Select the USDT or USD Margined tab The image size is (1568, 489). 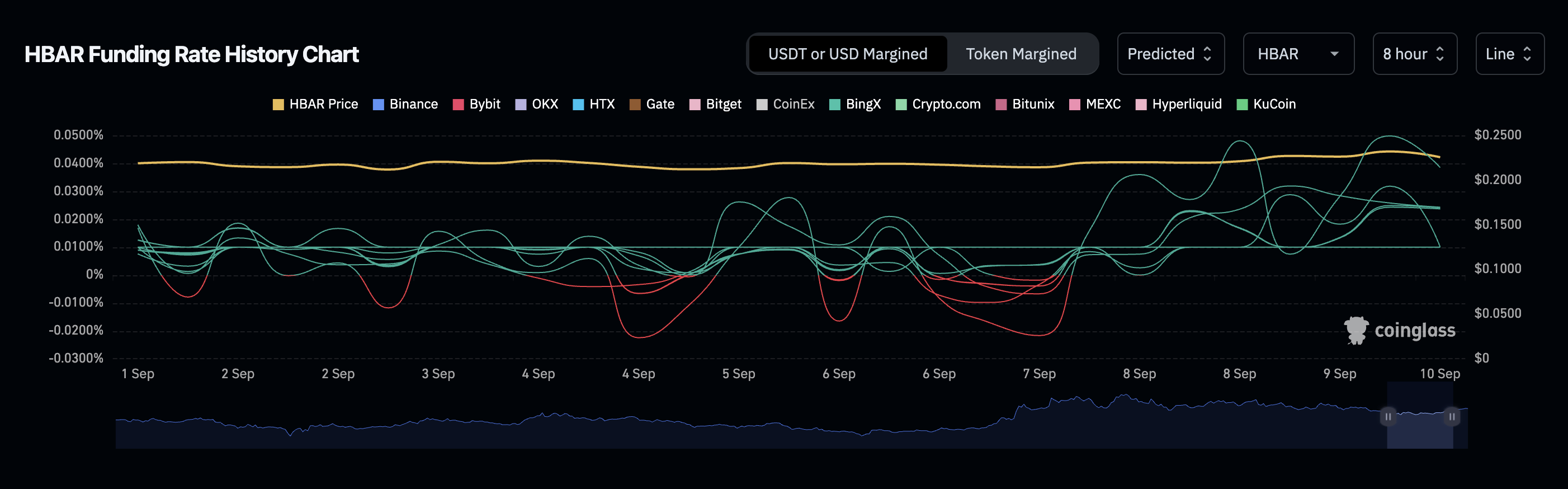point(847,54)
